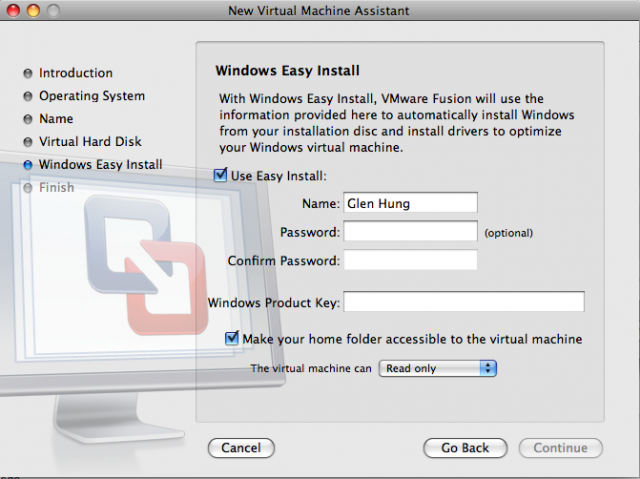Open the Read only access dropdown
Image resolution: width=640 pixels, height=479 pixels.
pos(438,368)
